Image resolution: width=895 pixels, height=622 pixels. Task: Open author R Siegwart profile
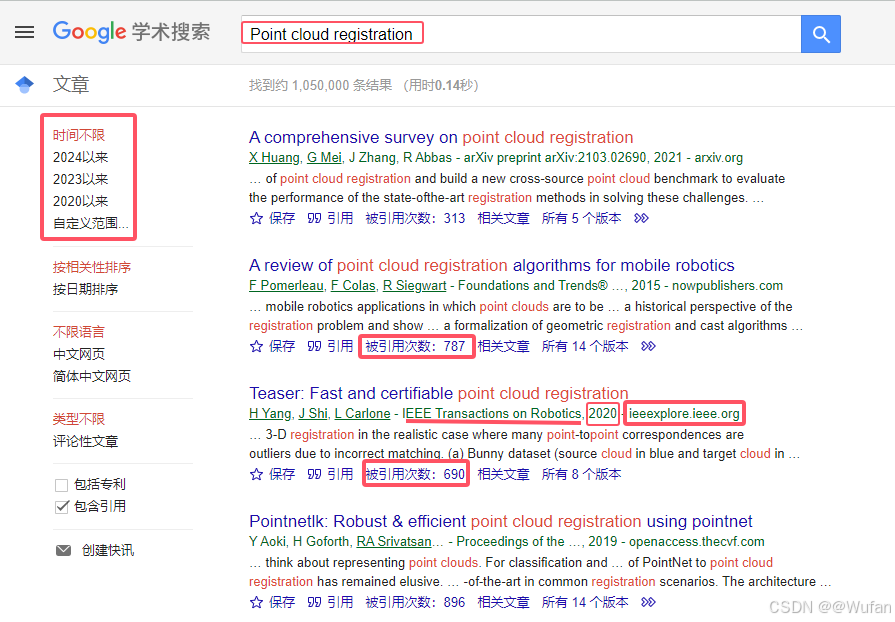click(414, 285)
